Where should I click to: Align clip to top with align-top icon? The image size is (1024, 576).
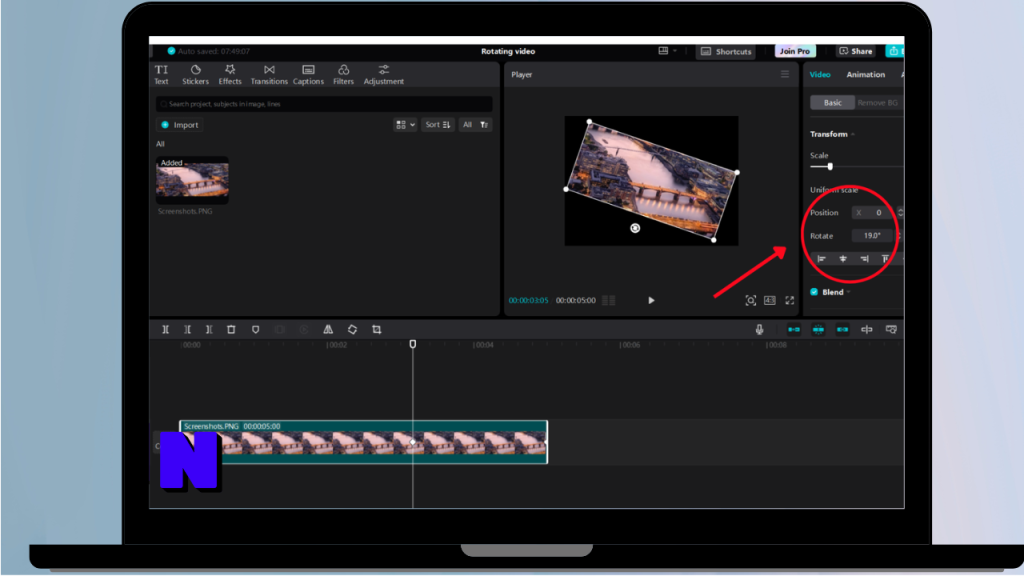885,259
